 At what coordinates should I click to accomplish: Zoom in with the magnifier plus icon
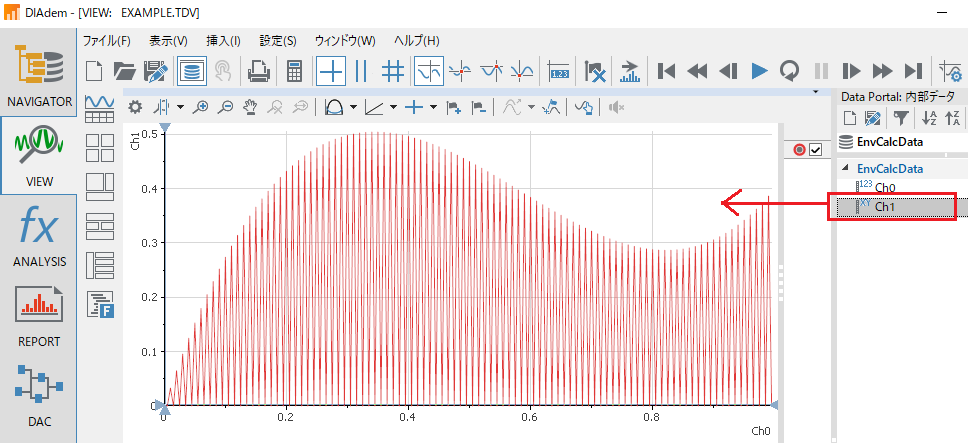coord(200,107)
